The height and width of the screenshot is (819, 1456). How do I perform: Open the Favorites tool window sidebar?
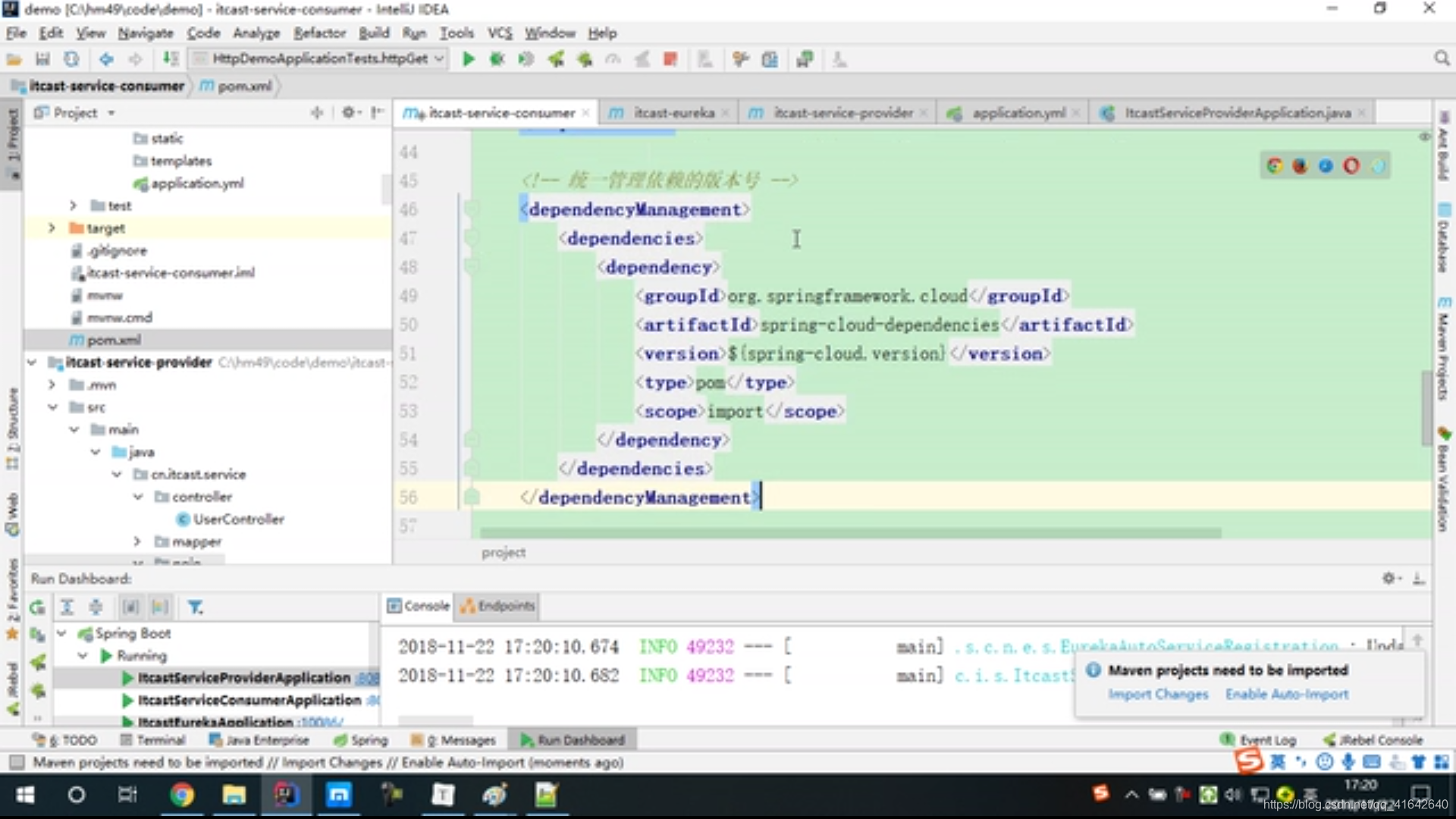coord(12,599)
